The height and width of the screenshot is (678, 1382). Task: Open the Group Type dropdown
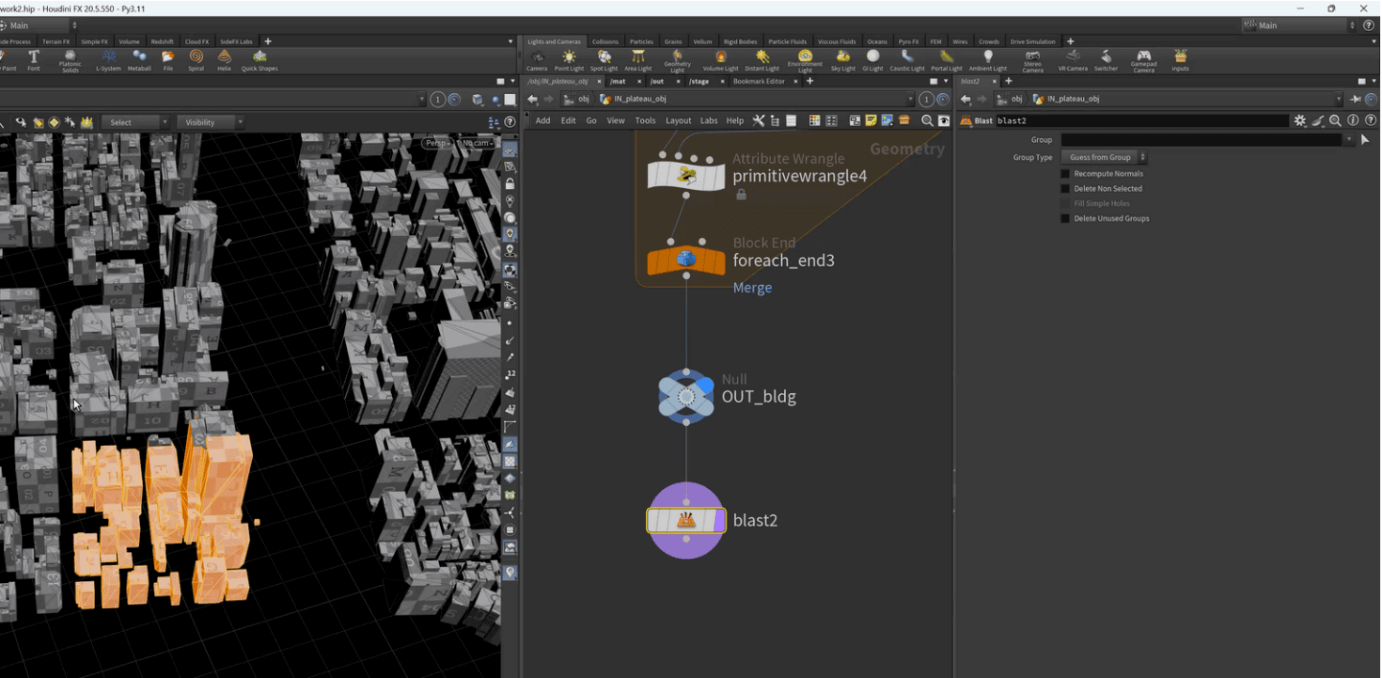(x=1105, y=158)
